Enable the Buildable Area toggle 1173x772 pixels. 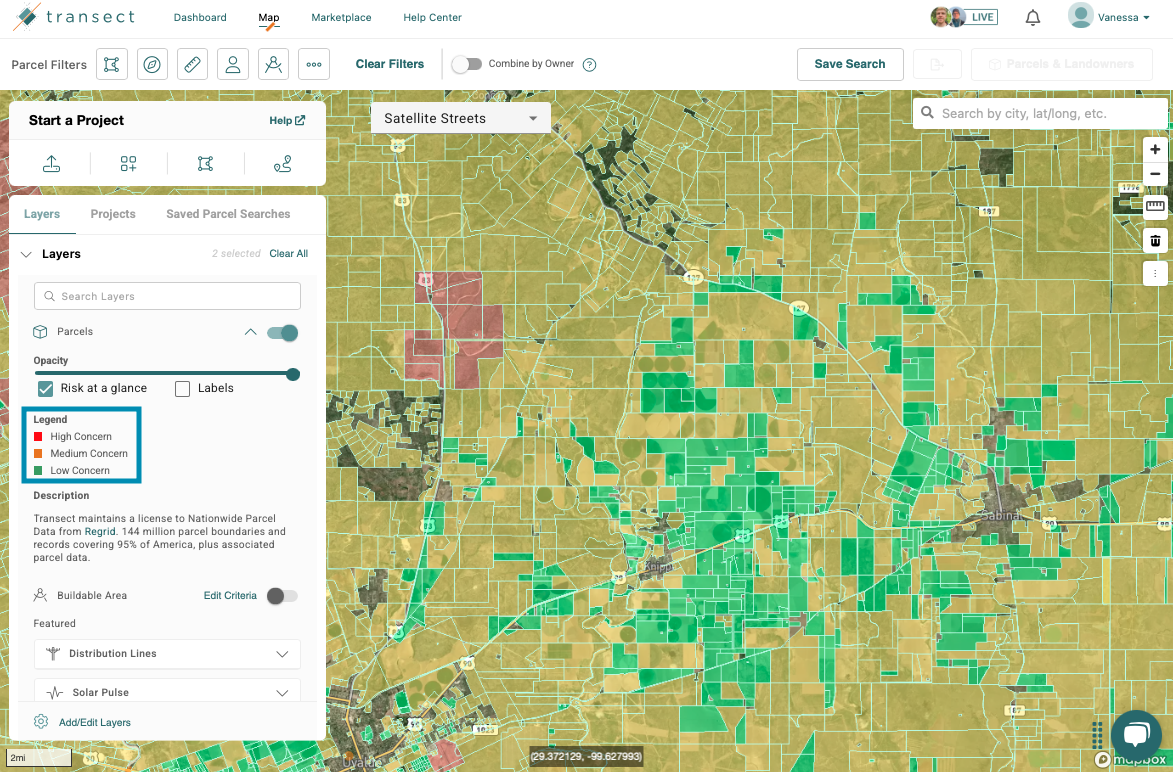pyautogui.click(x=282, y=596)
